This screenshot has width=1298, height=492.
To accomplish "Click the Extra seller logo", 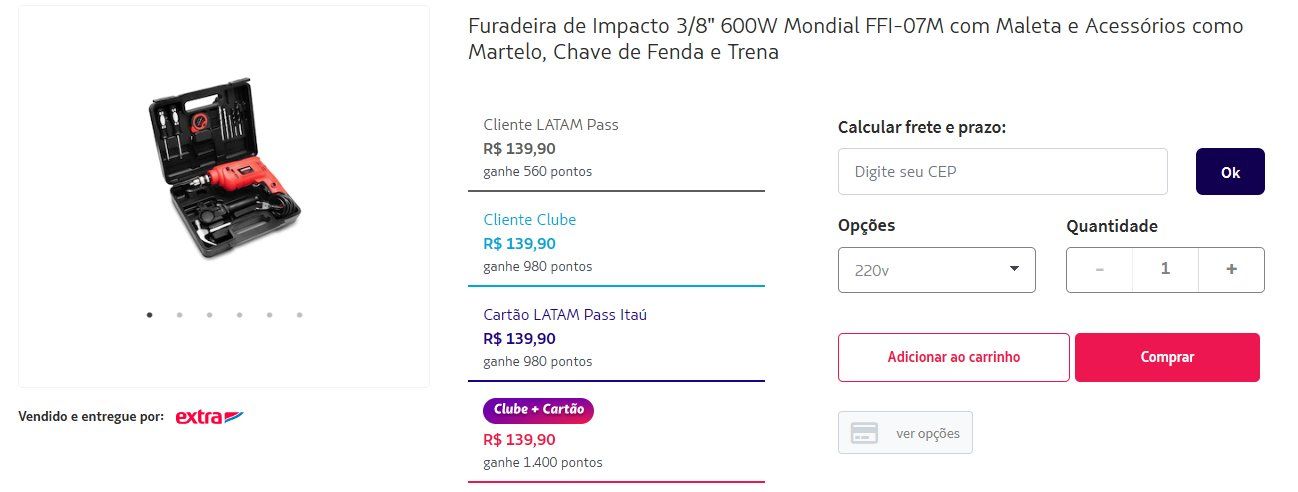I will coord(209,417).
